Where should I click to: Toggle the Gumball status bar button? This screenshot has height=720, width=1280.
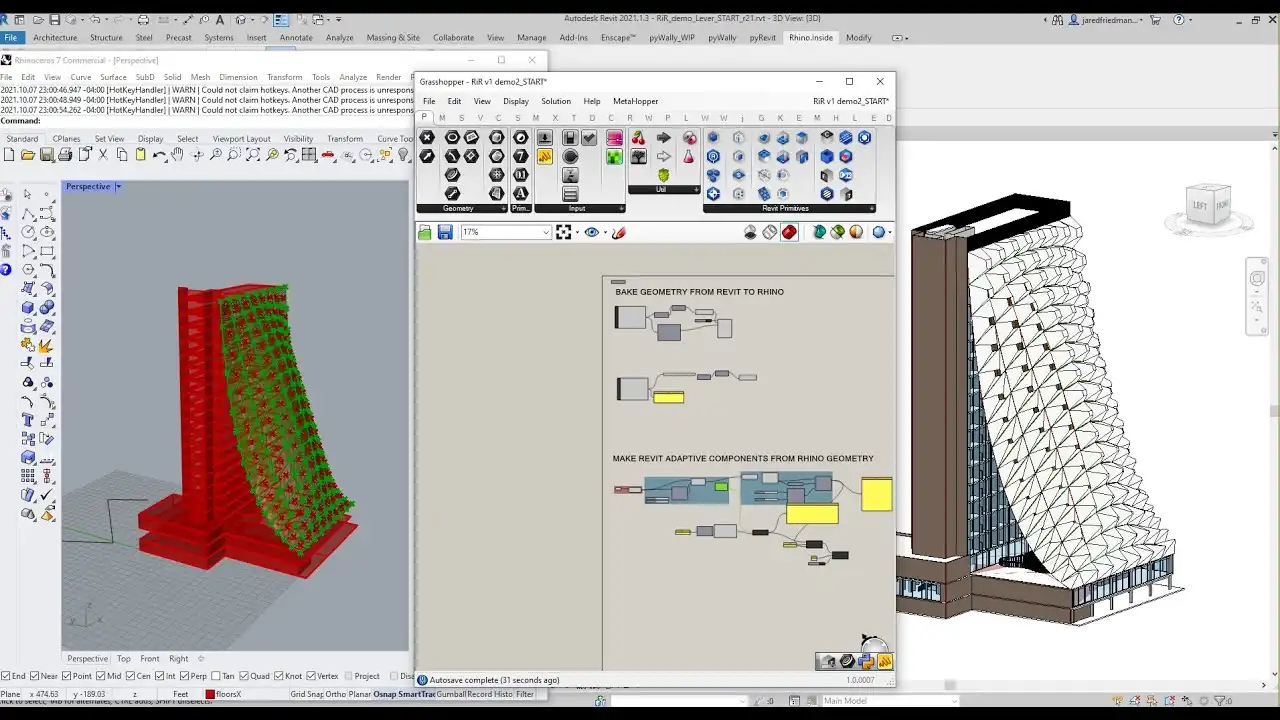[452, 694]
